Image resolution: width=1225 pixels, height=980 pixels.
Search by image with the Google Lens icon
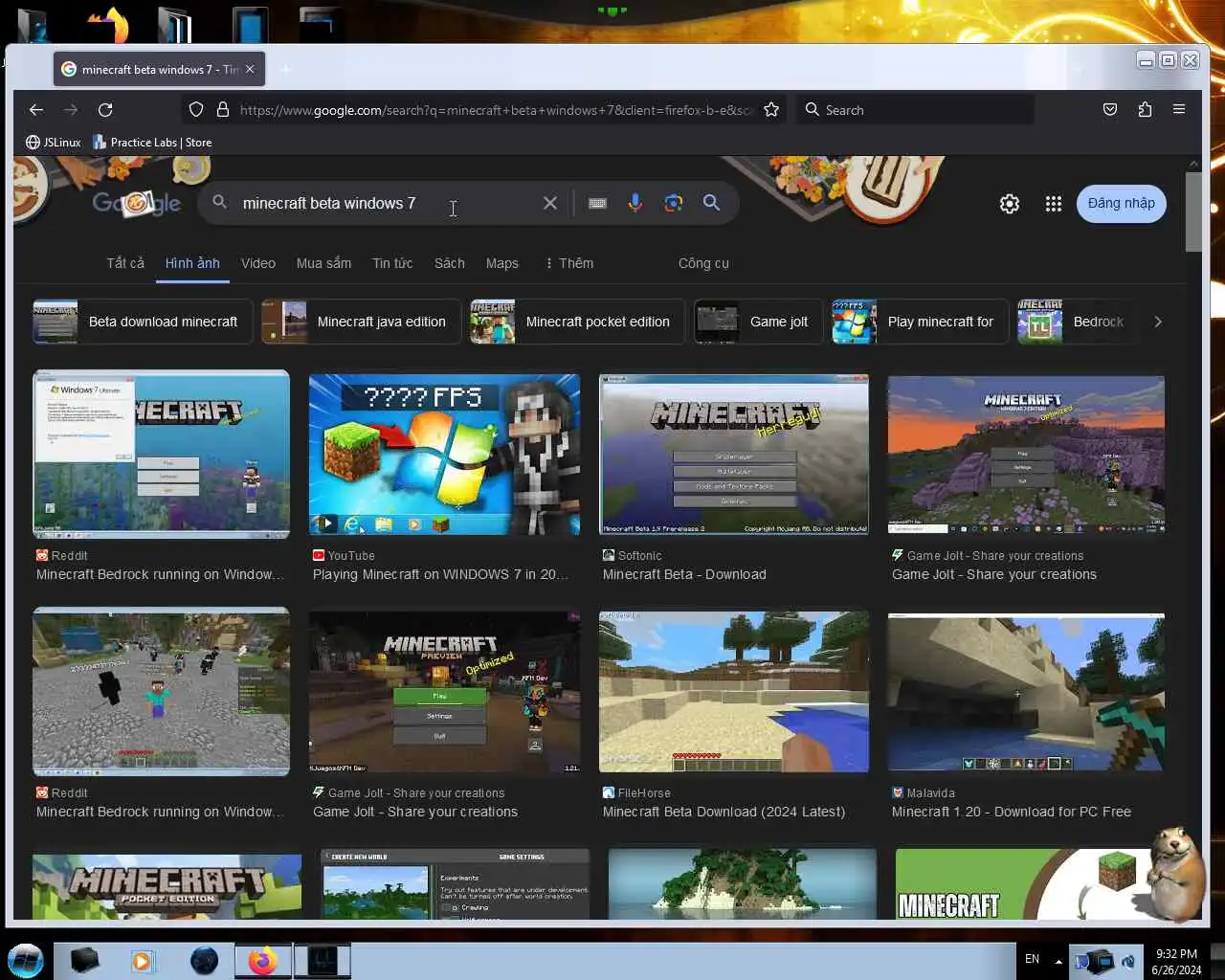[674, 203]
